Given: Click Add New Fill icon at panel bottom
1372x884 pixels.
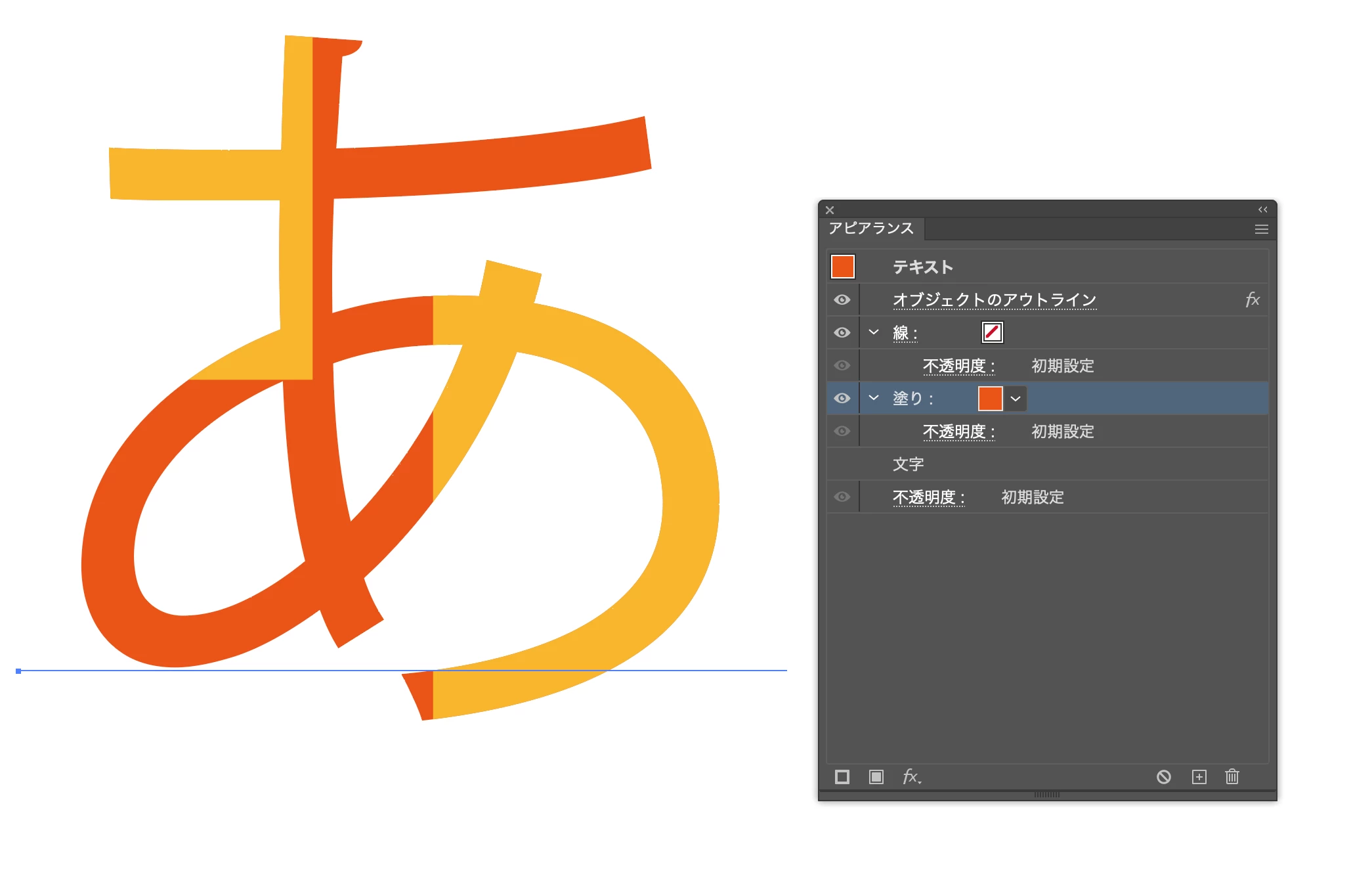Looking at the screenshot, I should (876, 777).
